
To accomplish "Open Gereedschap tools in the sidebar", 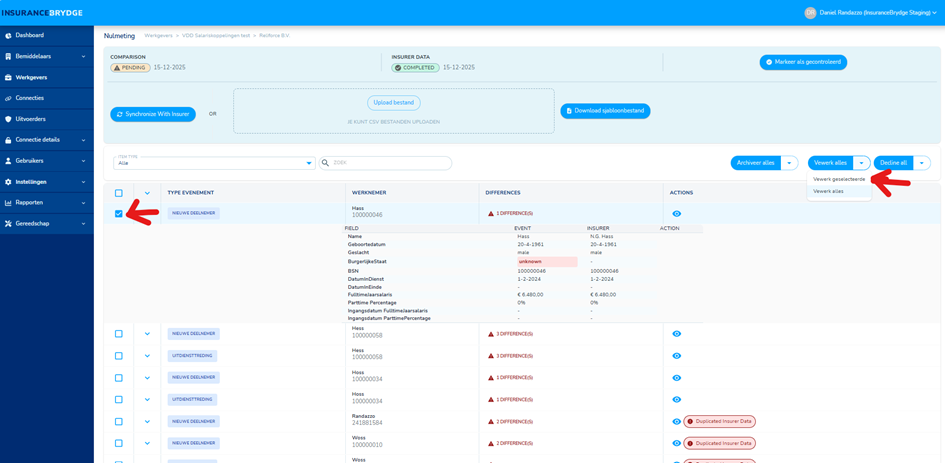I will point(8,224).
